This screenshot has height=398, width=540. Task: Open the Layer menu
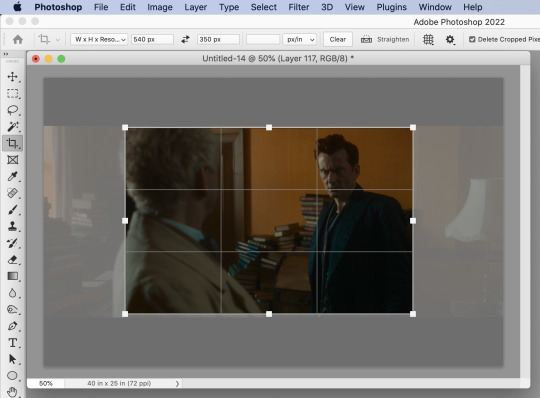[x=196, y=7]
